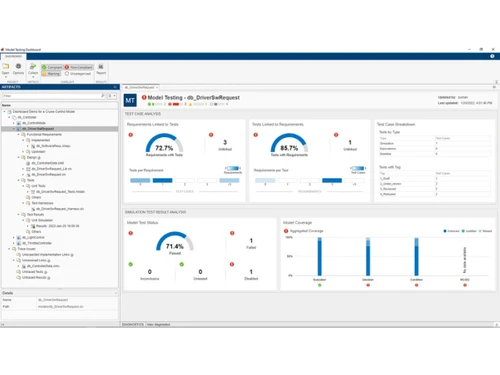Screen dimensions: 500x375
Task: Click the red status dot under the Decision bar
Action: click(x=368, y=285)
